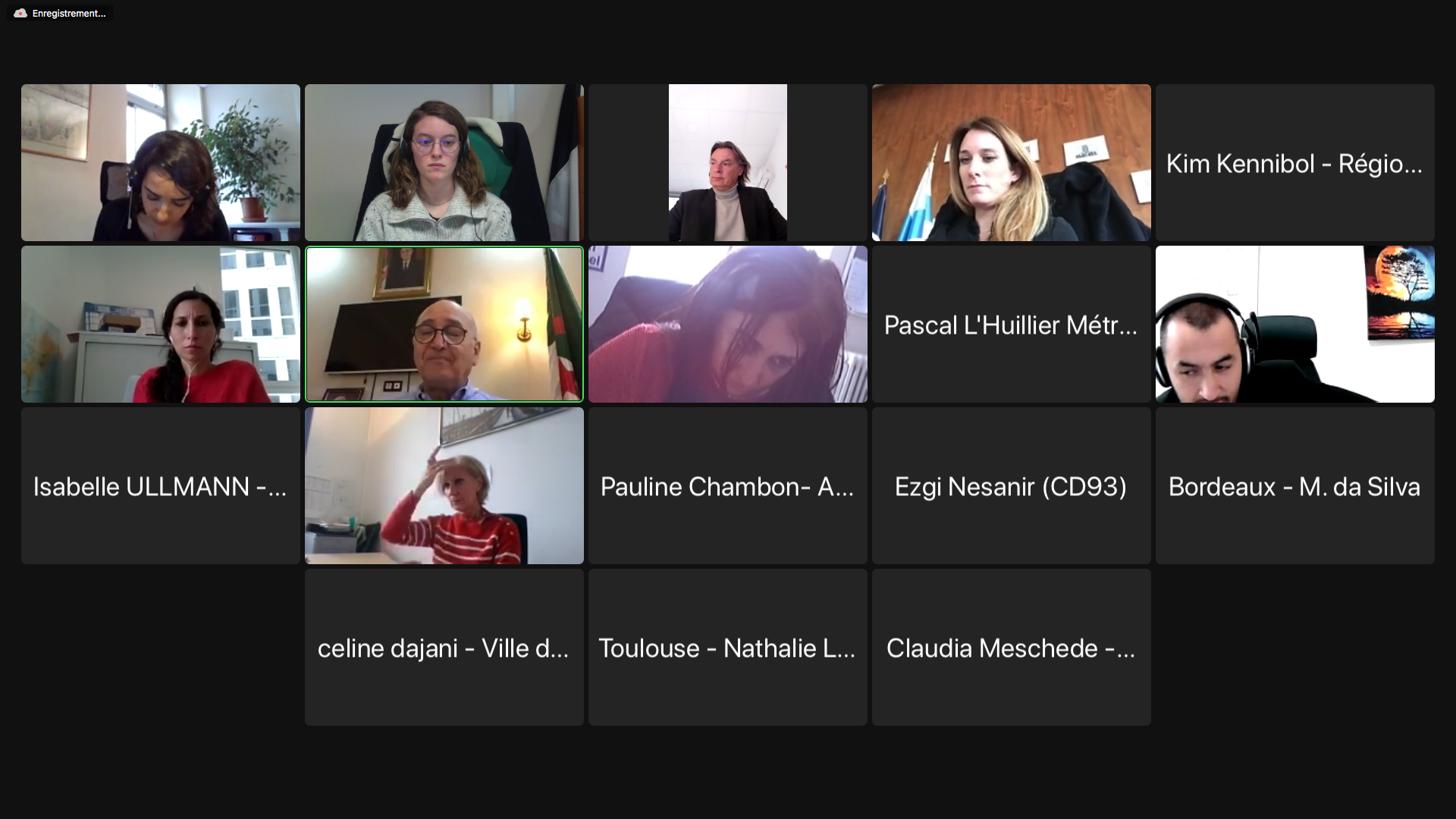Click video of man in white turtleneck
The width and height of the screenshot is (1456, 819).
pos(727,162)
